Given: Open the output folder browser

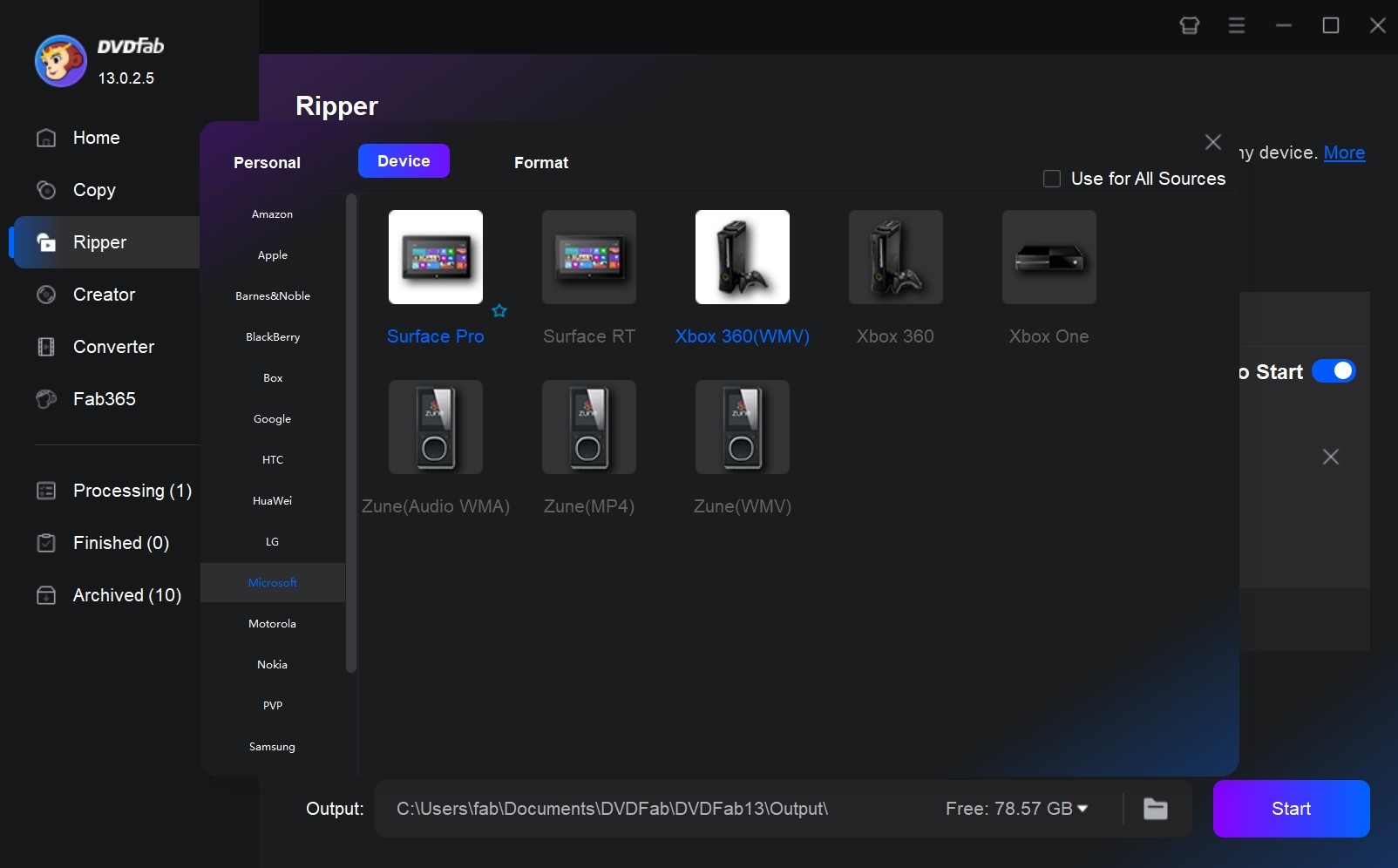Looking at the screenshot, I should point(1155,809).
